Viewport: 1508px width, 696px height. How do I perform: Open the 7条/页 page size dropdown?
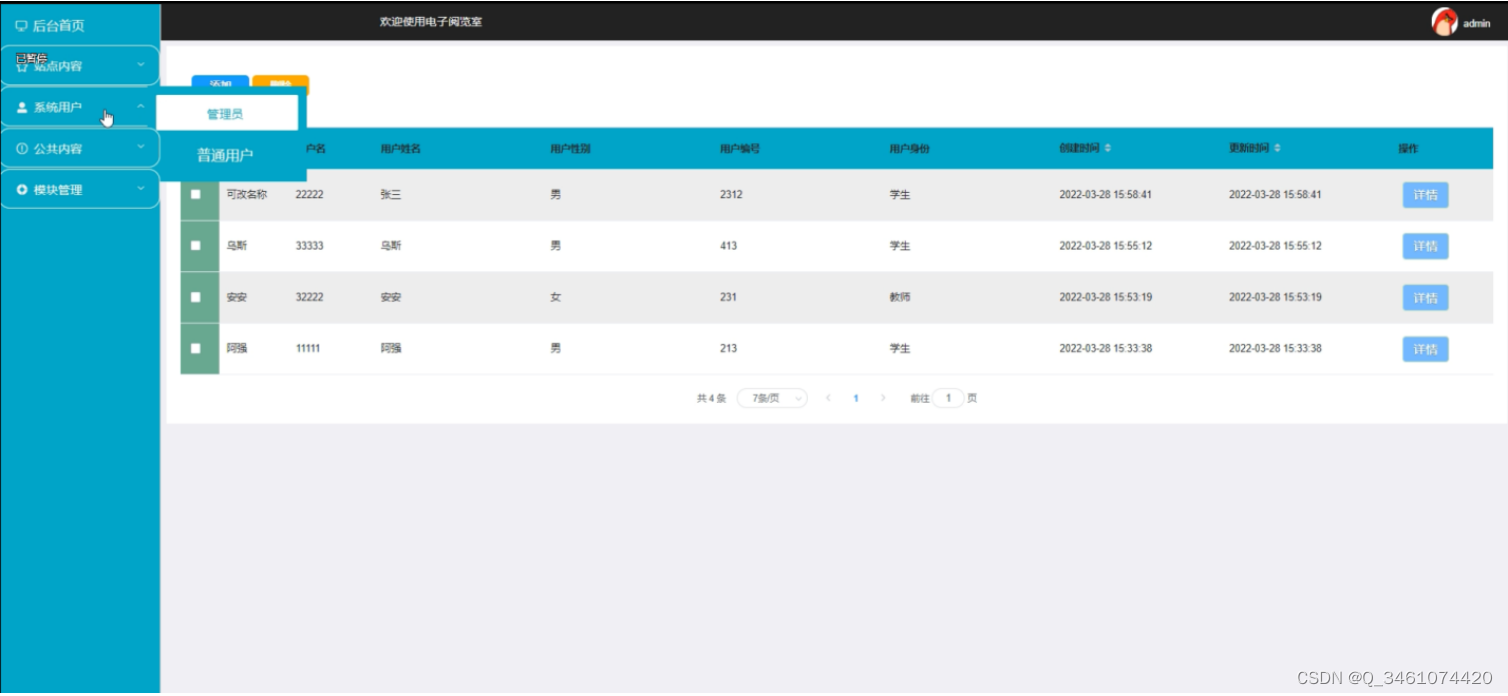pyautogui.click(x=772, y=398)
